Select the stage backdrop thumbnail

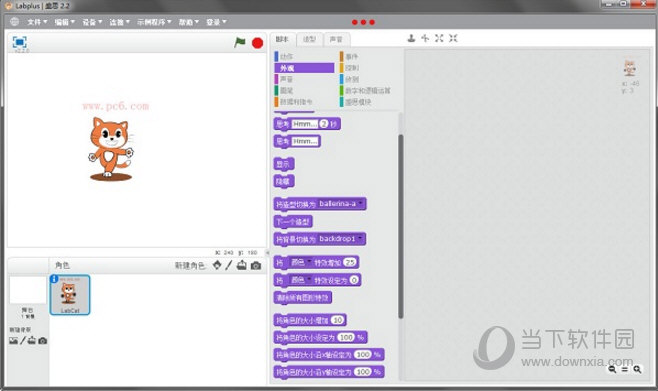pyautogui.click(x=28, y=289)
